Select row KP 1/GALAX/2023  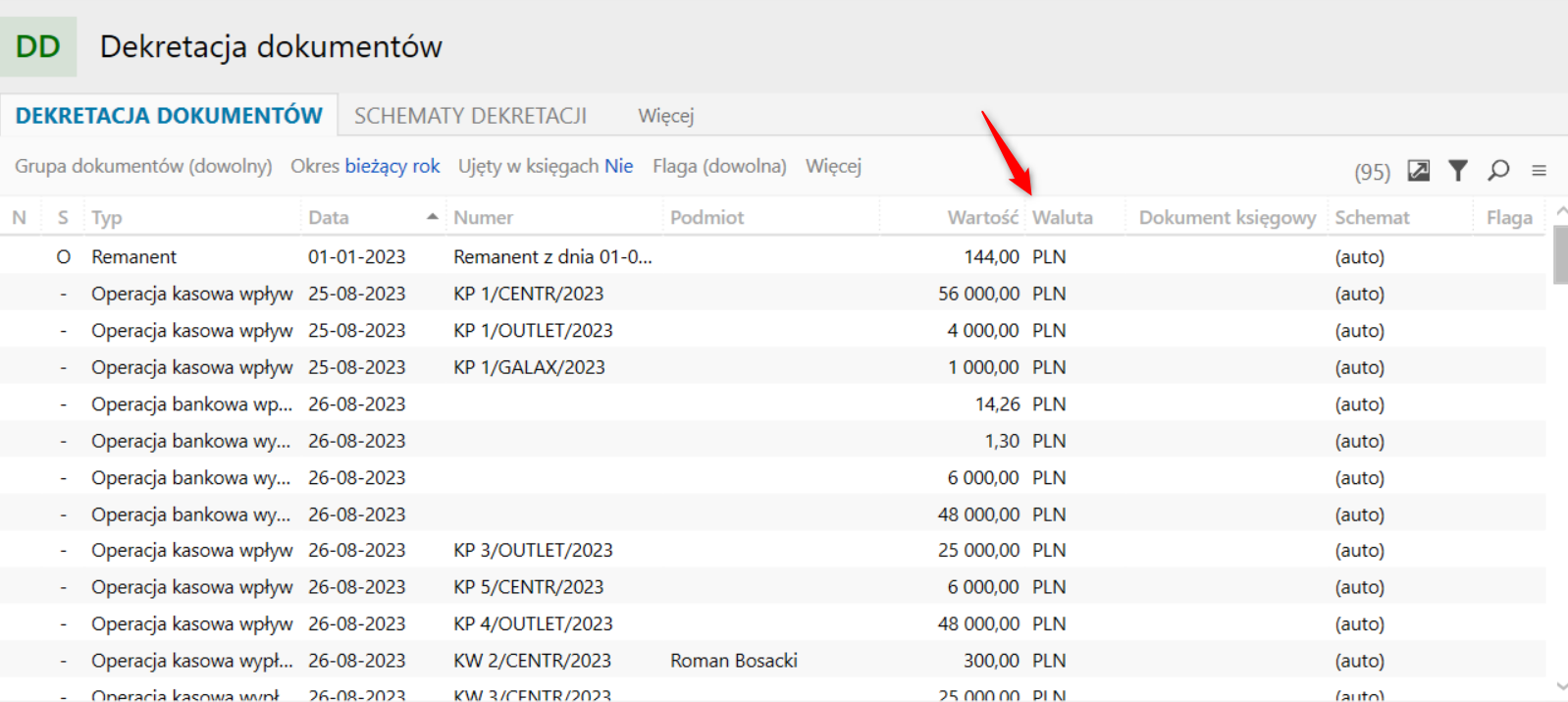773,367
